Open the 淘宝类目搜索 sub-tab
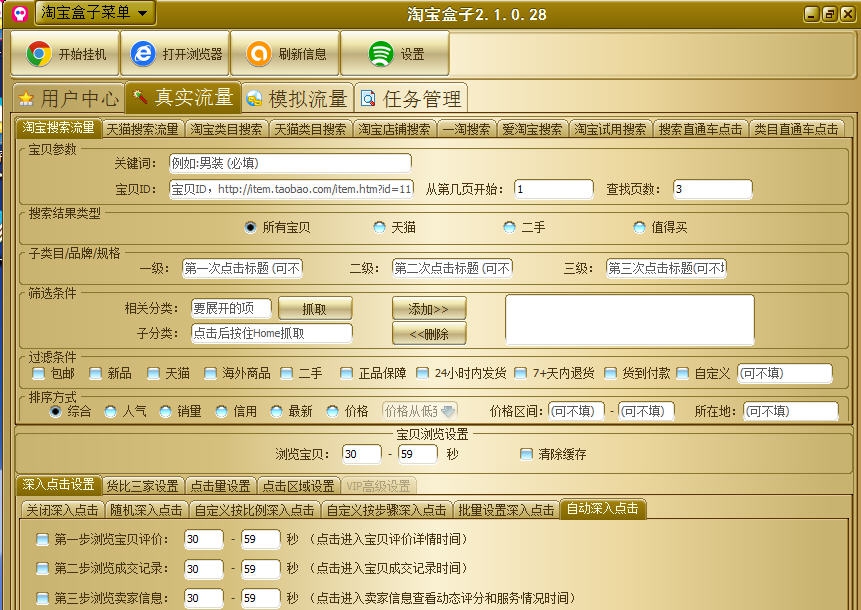 [x=226, y=129]
